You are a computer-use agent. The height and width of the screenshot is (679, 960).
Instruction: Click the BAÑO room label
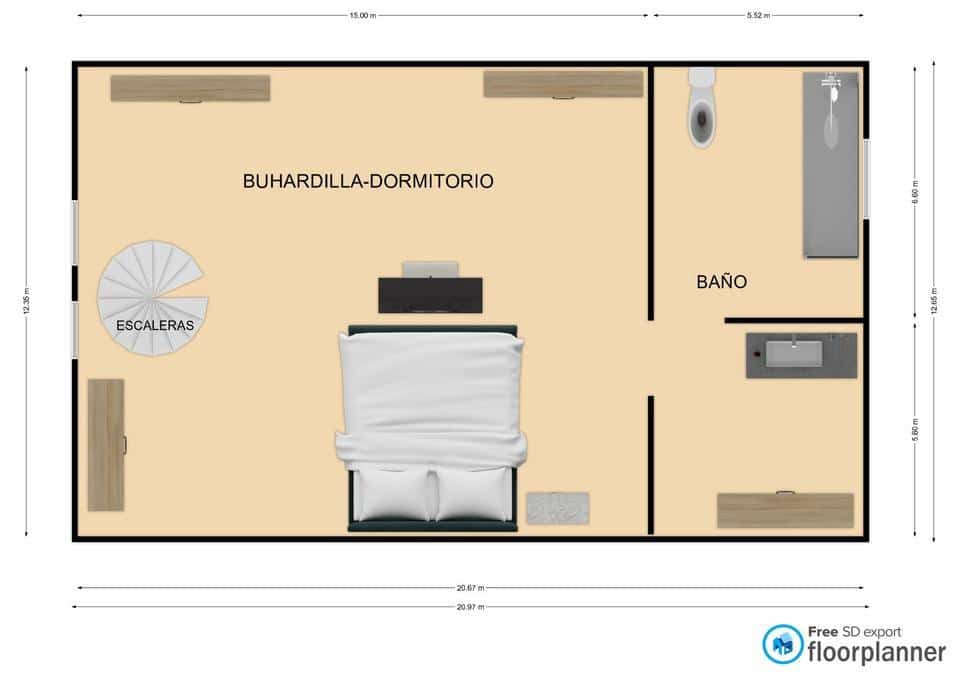(722, 282)
